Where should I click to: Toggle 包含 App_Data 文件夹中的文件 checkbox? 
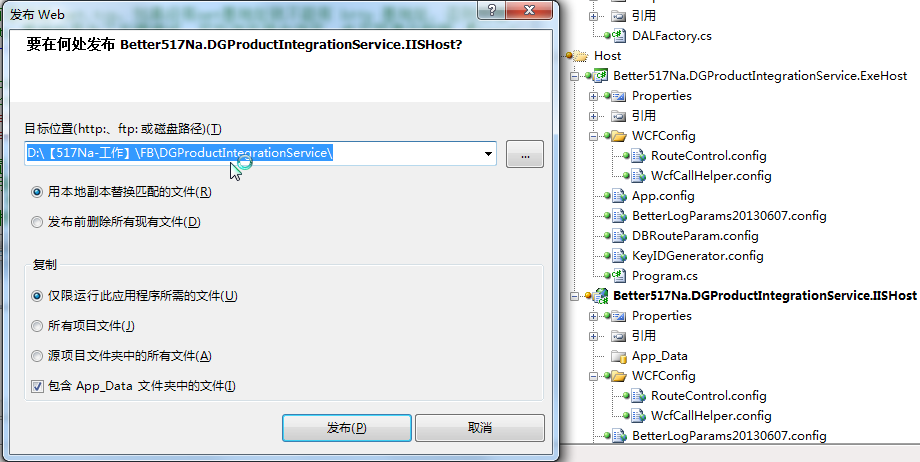coord(38,386)
